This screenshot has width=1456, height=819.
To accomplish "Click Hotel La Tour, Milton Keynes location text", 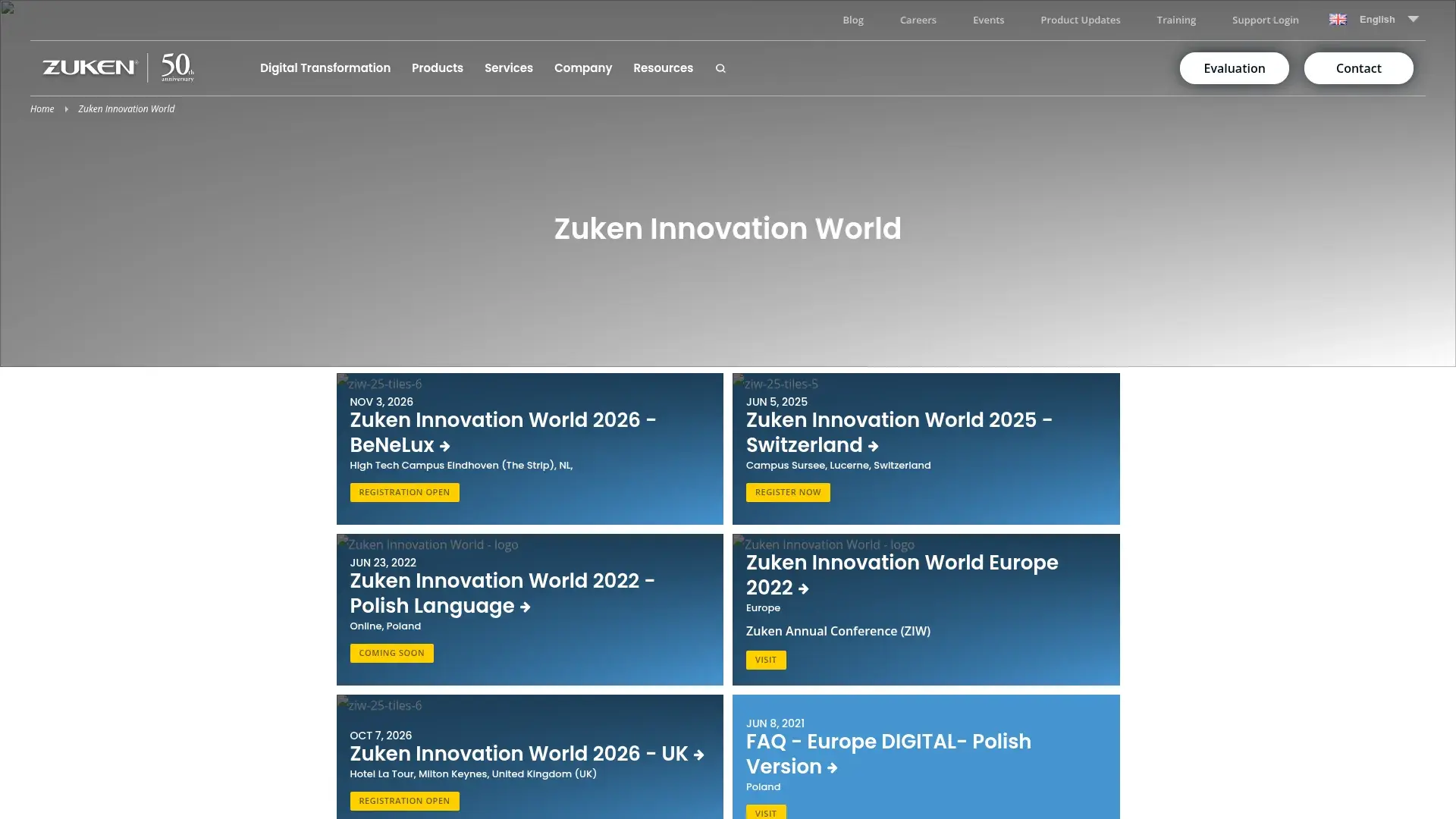I will coord(473,774).
